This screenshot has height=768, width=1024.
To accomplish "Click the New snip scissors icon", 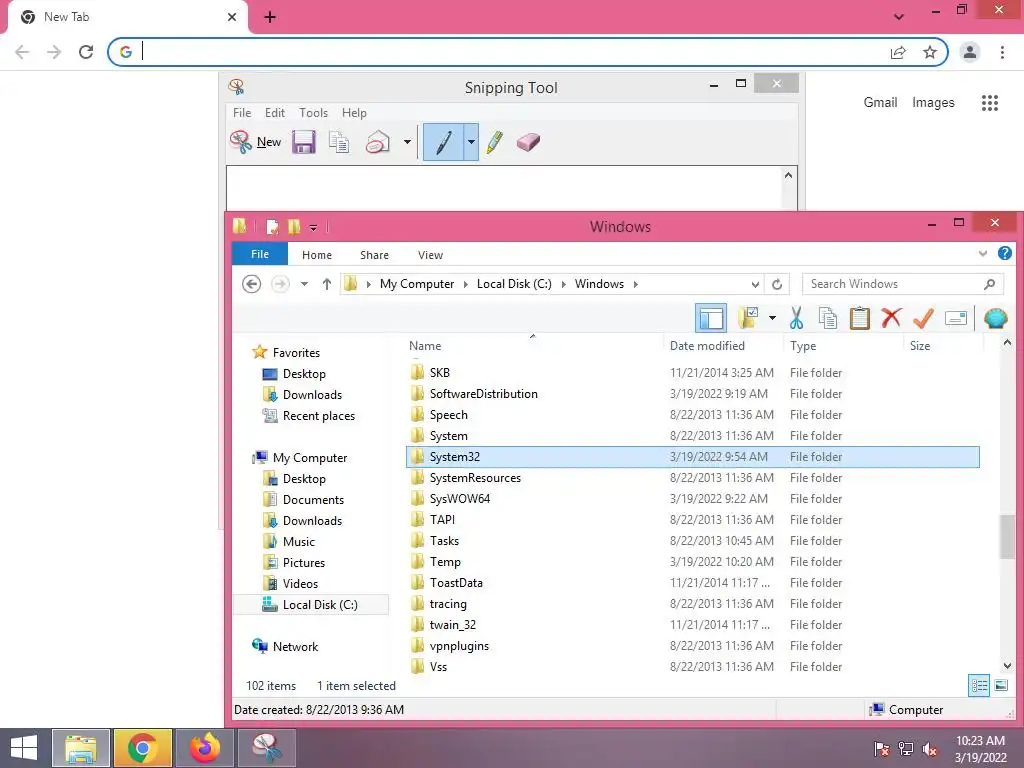I will click(241, 142).
